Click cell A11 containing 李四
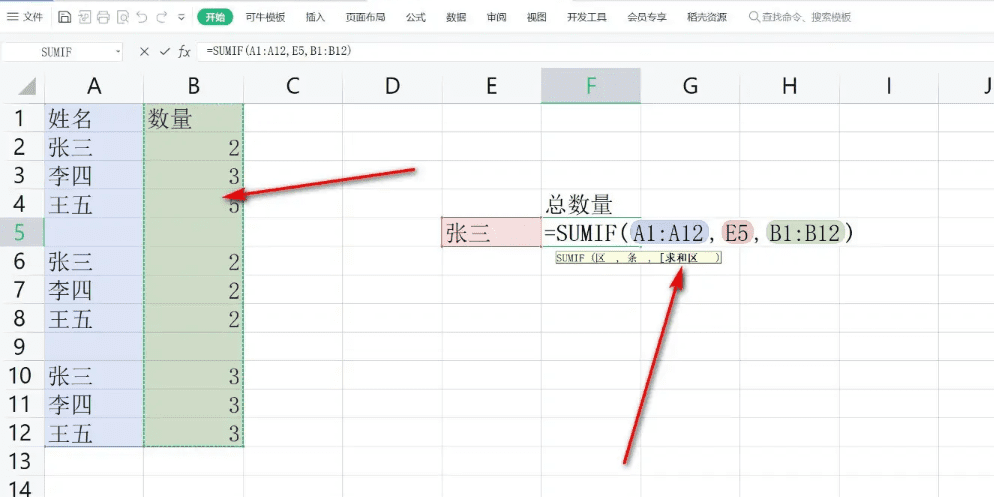Image resolution: width=994 pixels, height=497 pixels. [94, 404]
